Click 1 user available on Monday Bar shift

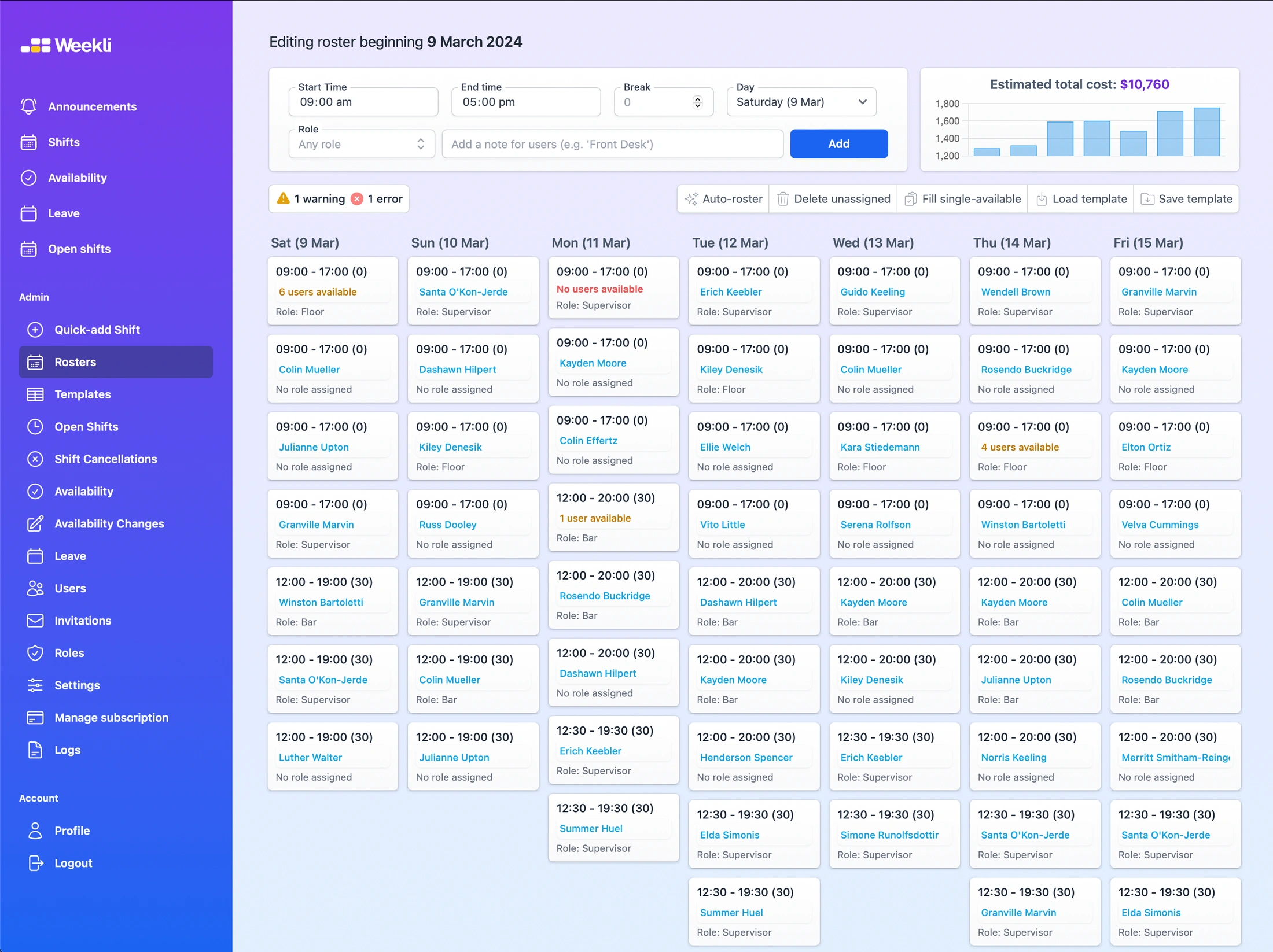pyautogui.click(x=595, y=518)
